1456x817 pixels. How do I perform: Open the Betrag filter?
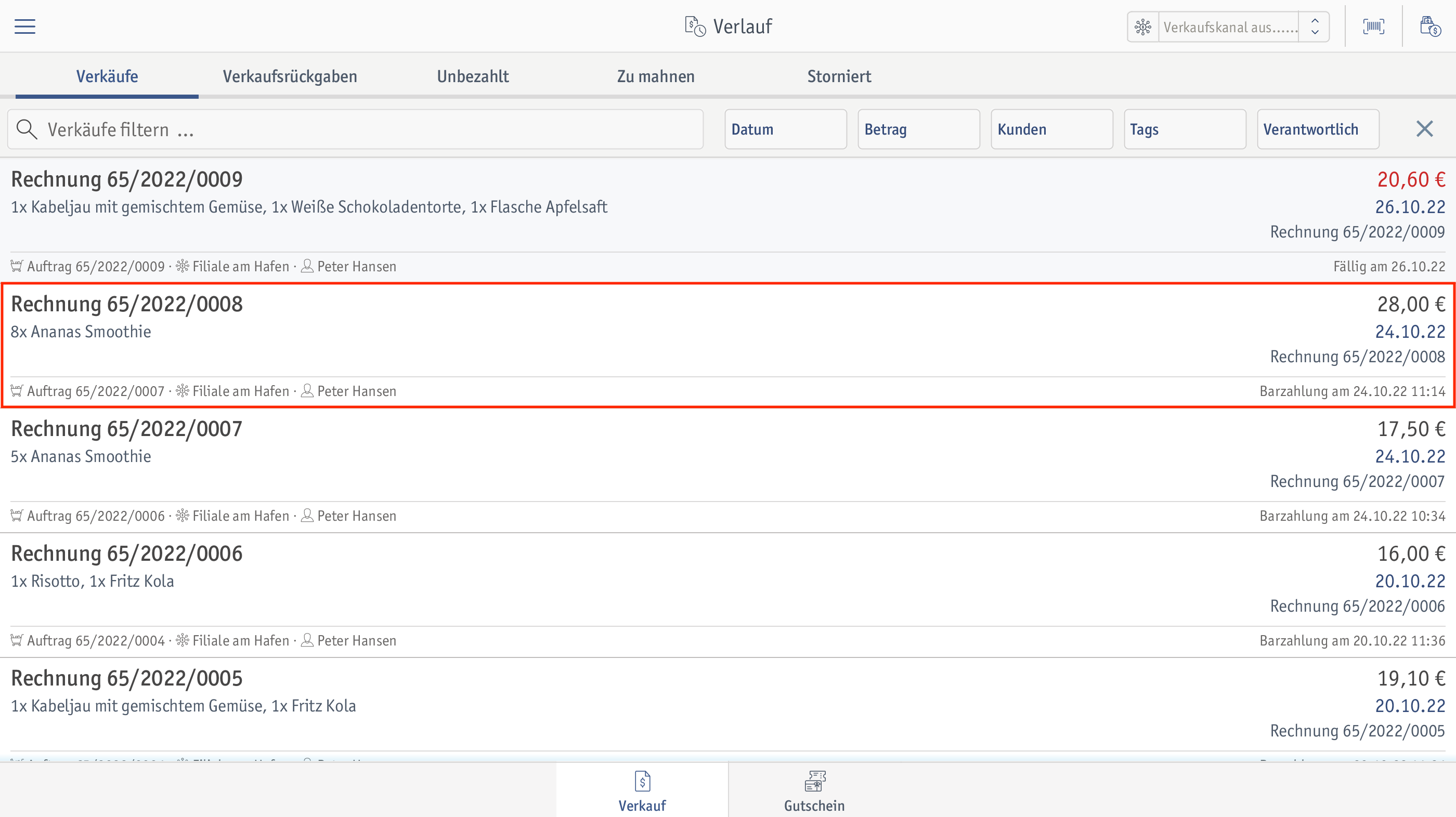(919, 129)
